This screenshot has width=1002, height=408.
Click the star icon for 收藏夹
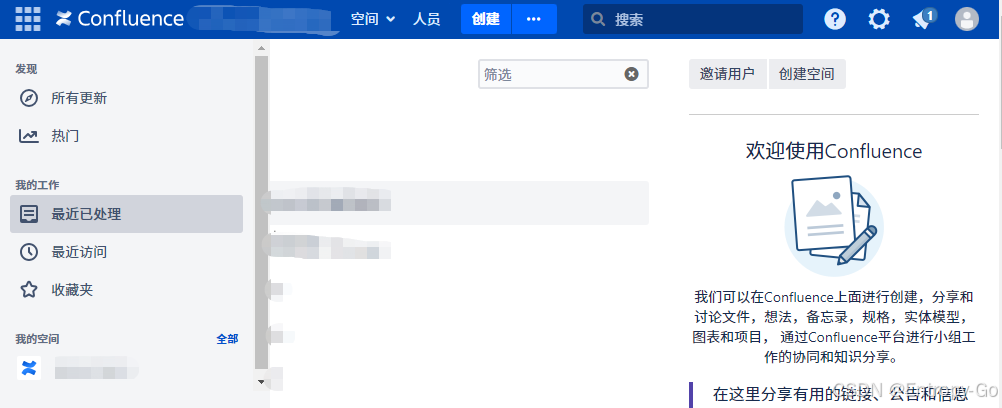(x=29, y=290)
